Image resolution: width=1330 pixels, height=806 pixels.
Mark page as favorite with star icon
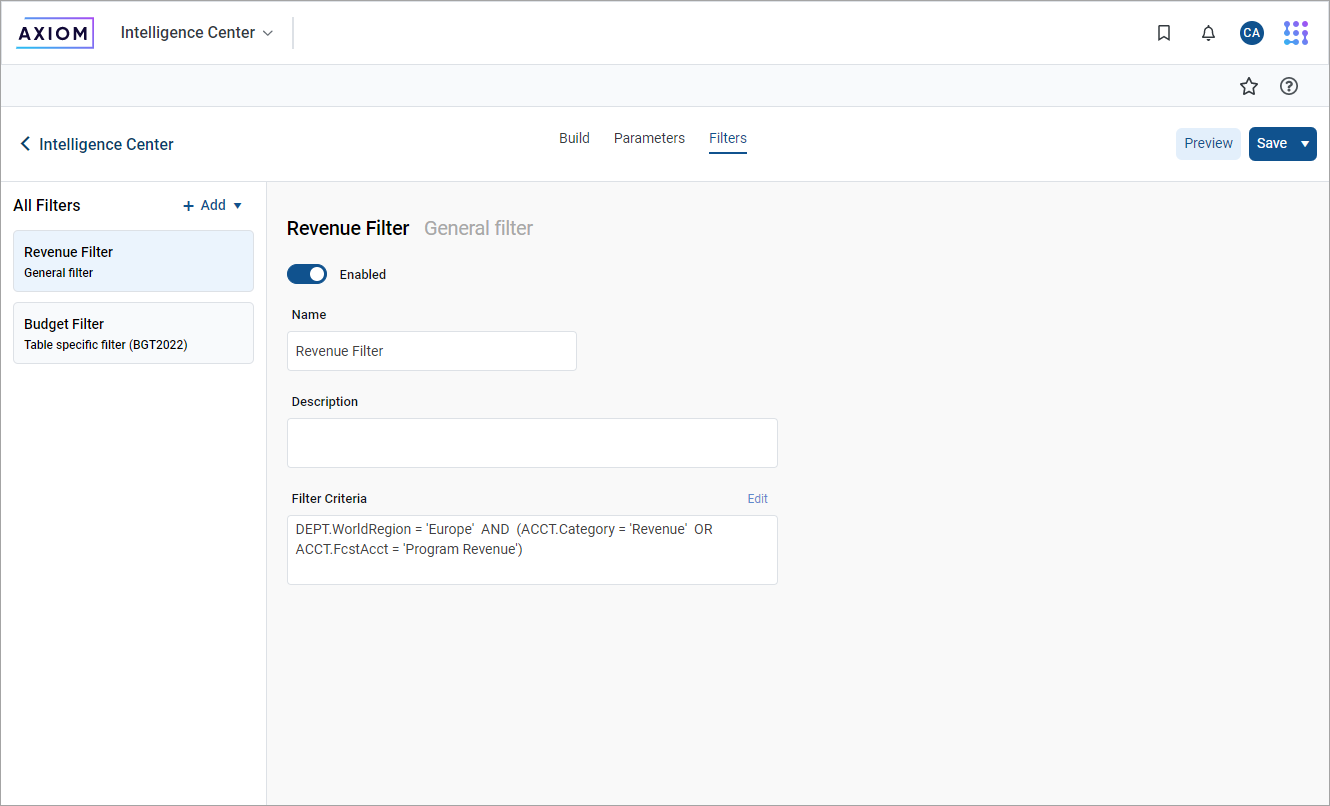click(x=1248, y=87)
